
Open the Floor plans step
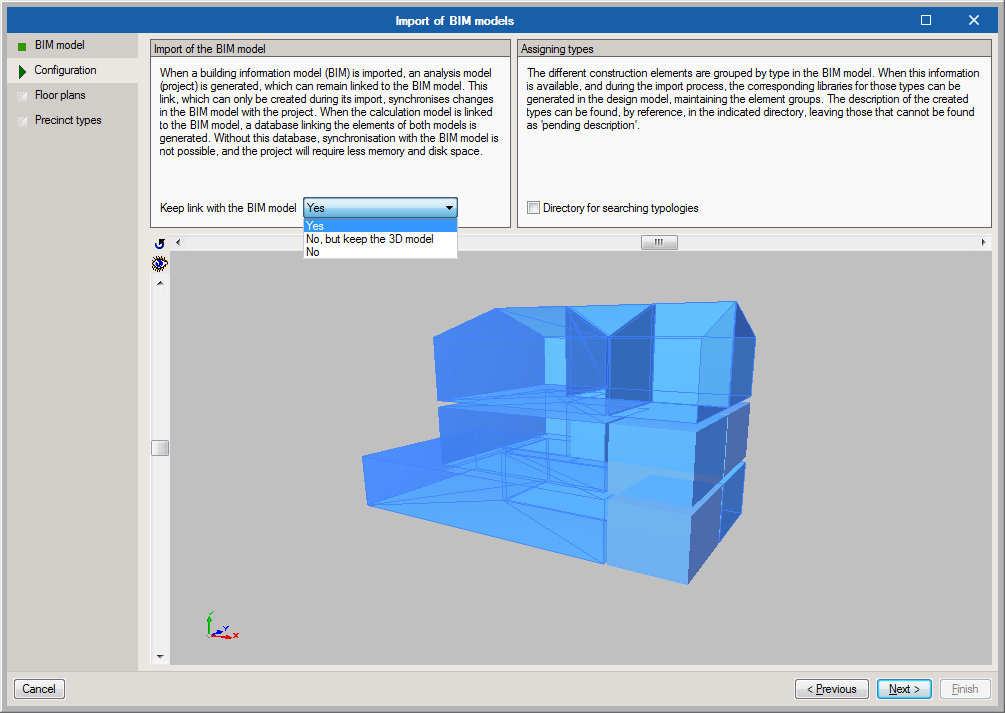point(60,96)
